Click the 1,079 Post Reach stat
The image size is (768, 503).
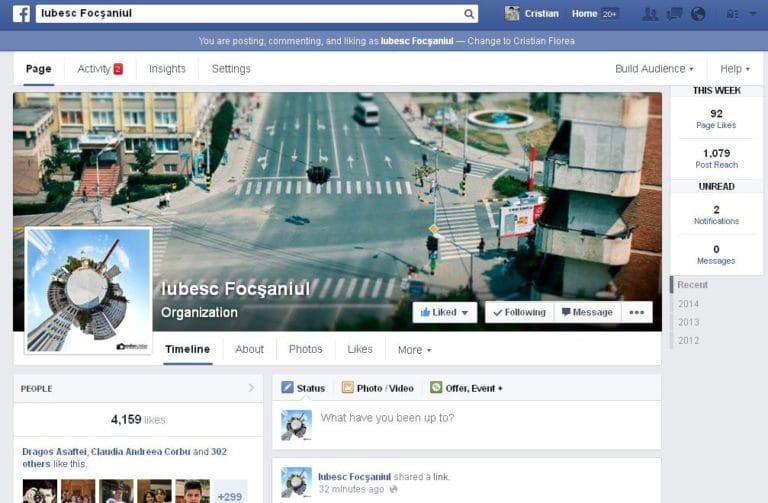click(716, 159)
